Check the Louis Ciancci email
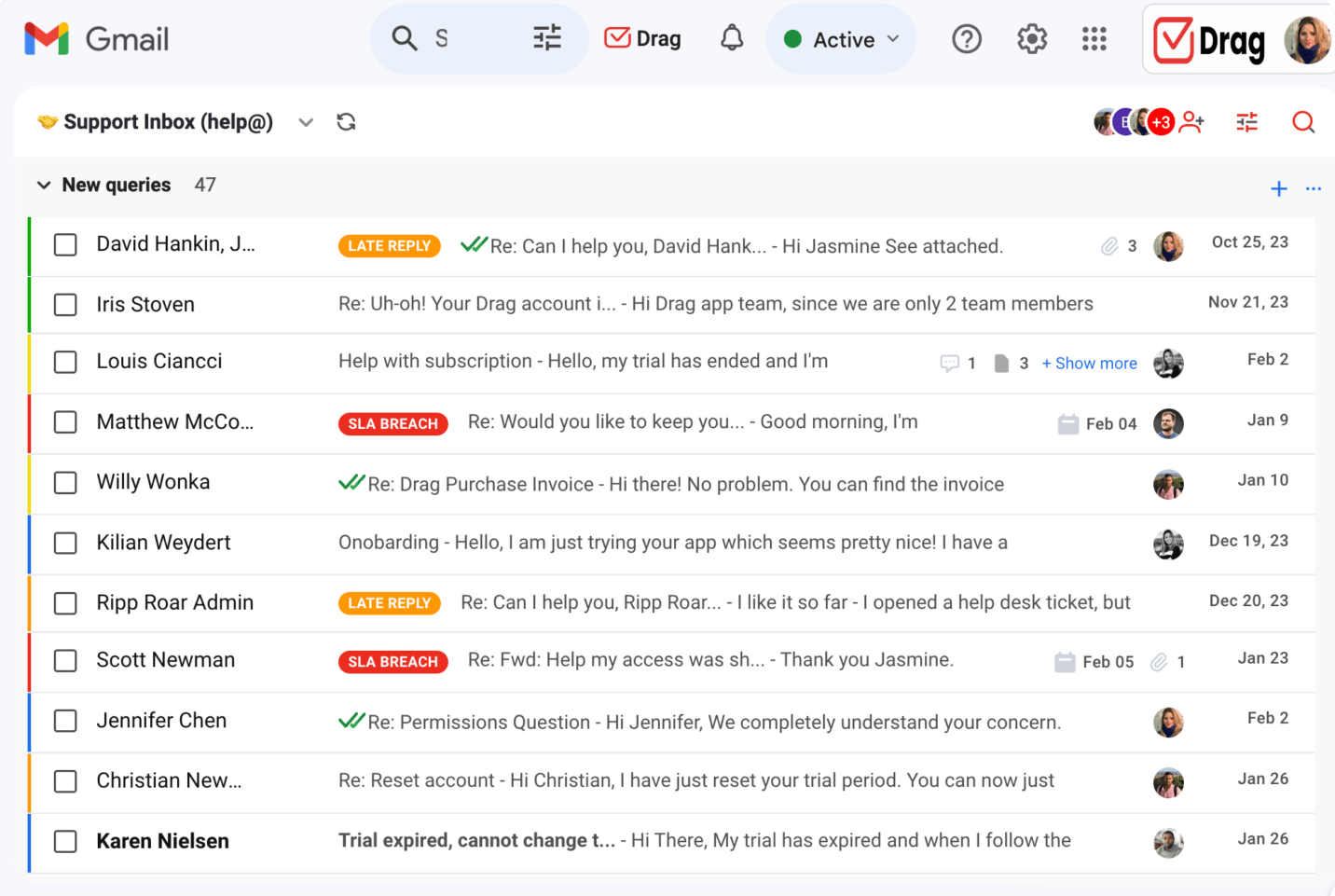The image size is (1335, 896). [65, 362]
